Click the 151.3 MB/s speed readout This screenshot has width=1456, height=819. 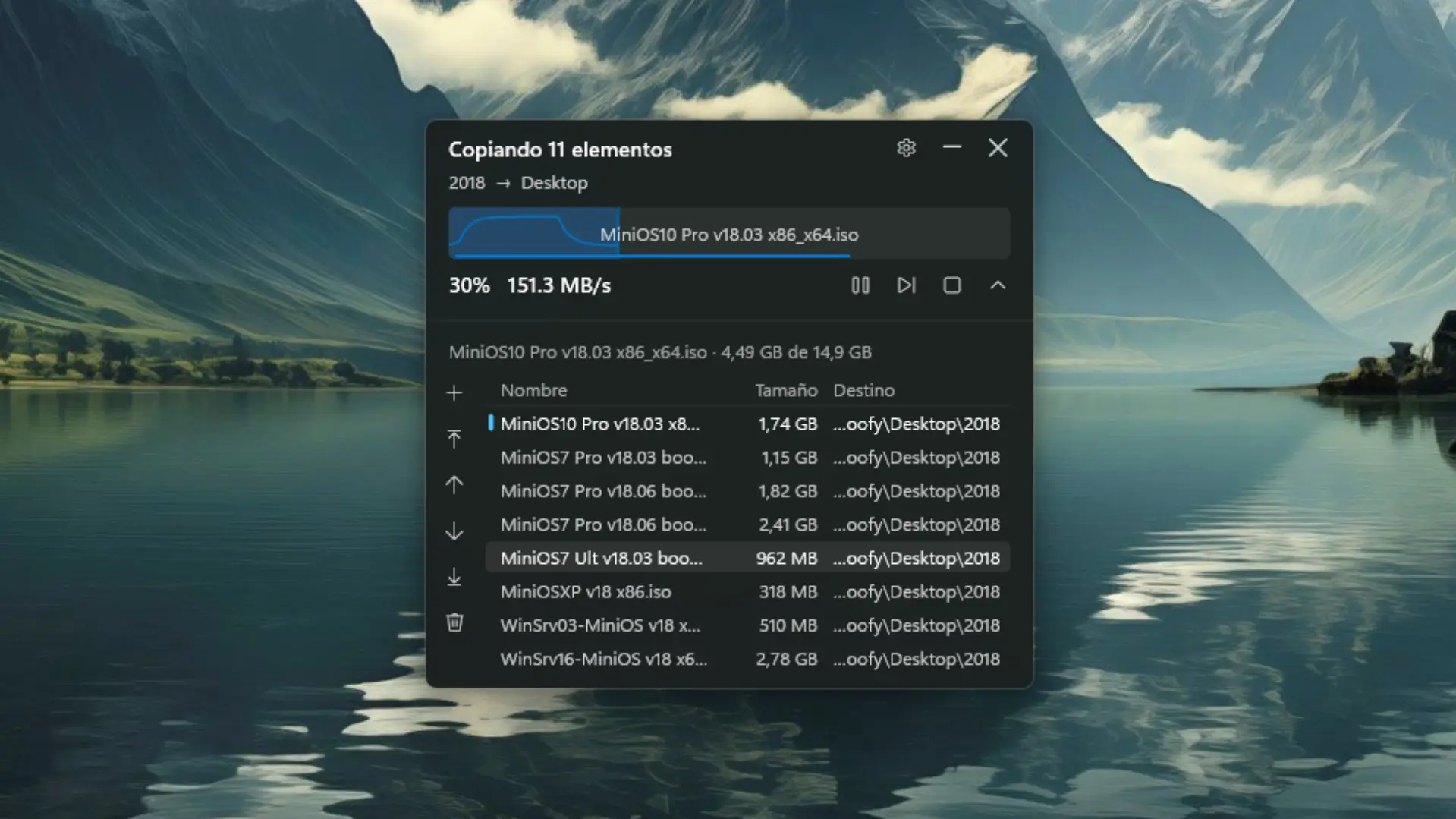coord(558,285)
